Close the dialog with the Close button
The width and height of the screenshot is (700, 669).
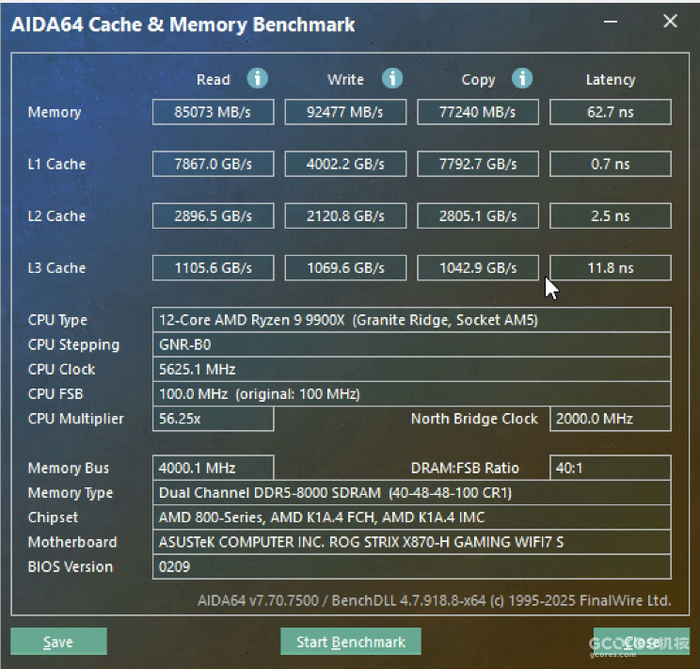click(640, 642)
